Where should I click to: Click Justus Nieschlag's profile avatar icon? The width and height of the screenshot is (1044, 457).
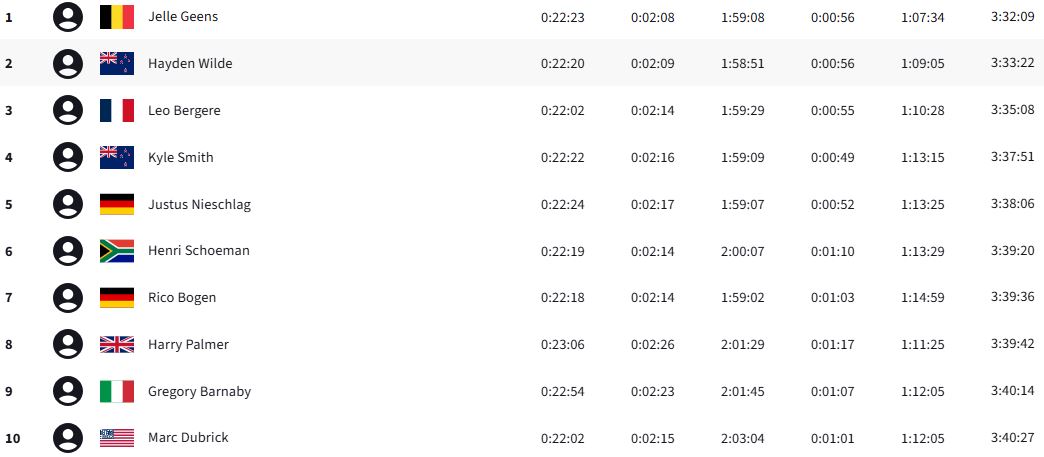[67, 204]
